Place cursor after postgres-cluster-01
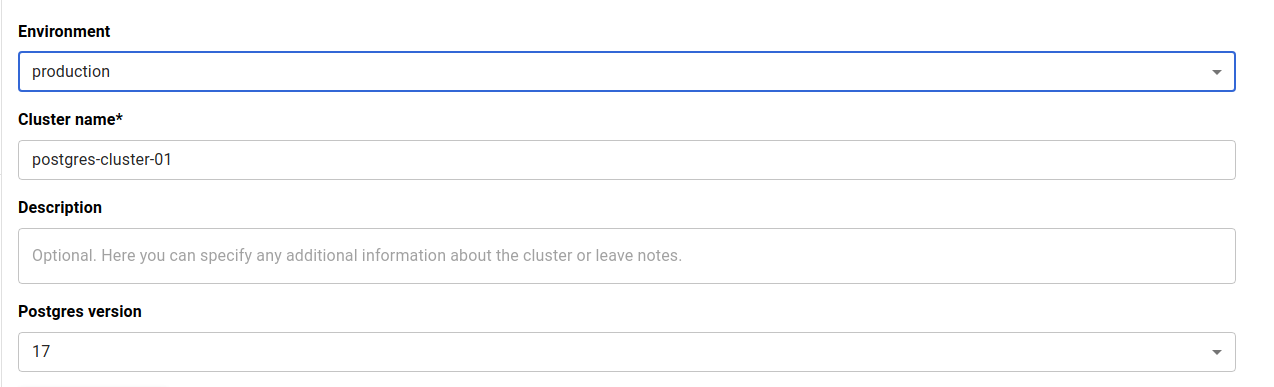The width and height of the screenshot is (1274, 387). 174,160
